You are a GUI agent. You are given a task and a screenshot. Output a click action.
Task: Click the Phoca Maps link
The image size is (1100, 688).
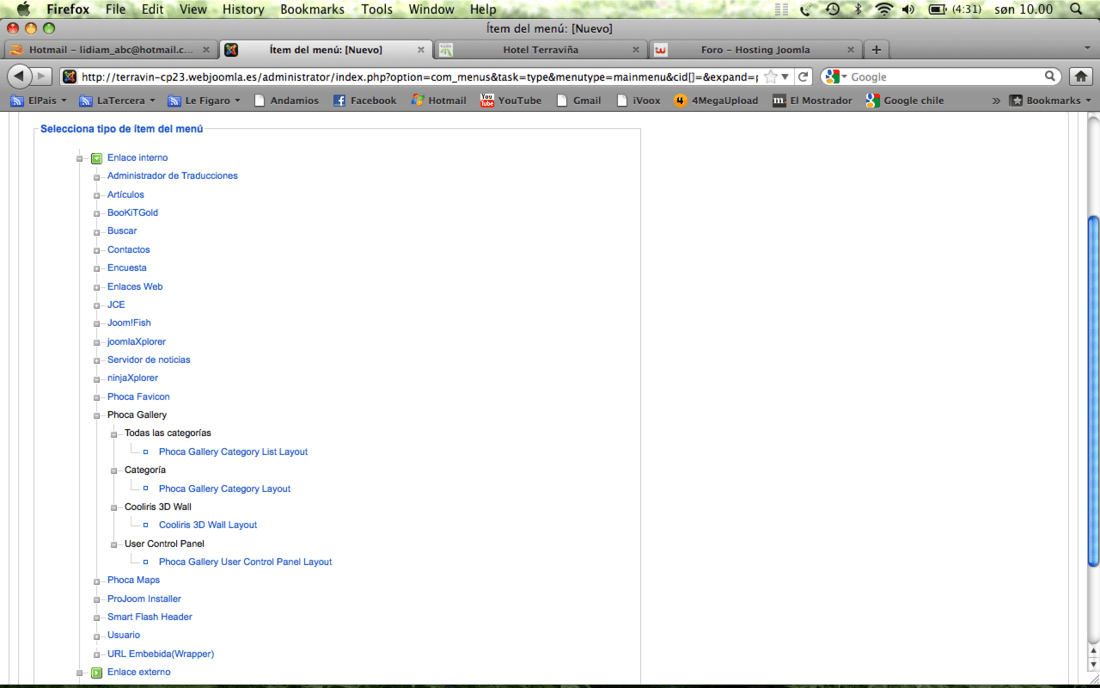coord(133,580)
